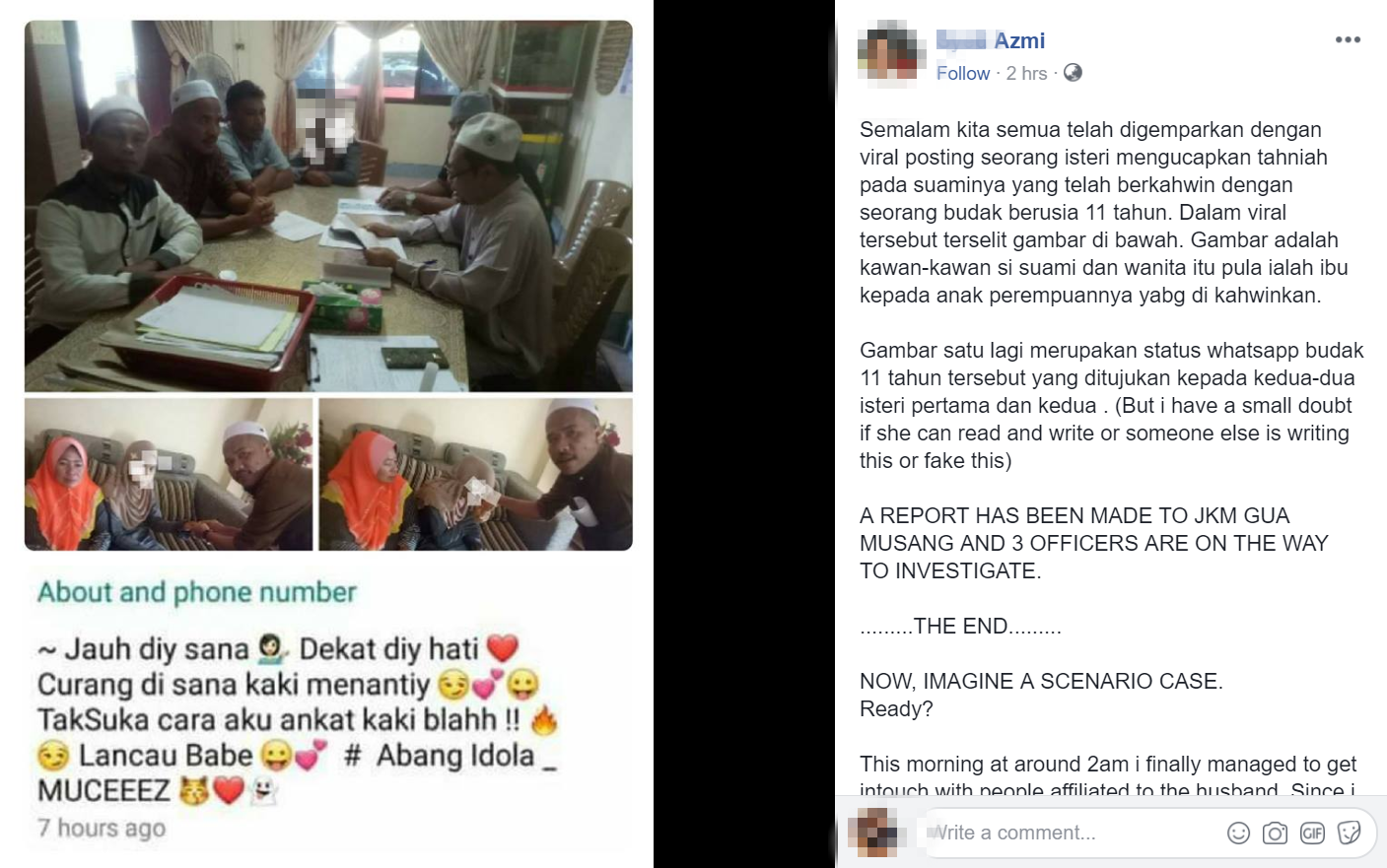Follow the poster Azmi
Screen dimensions: 1387x868
(962, 73)
